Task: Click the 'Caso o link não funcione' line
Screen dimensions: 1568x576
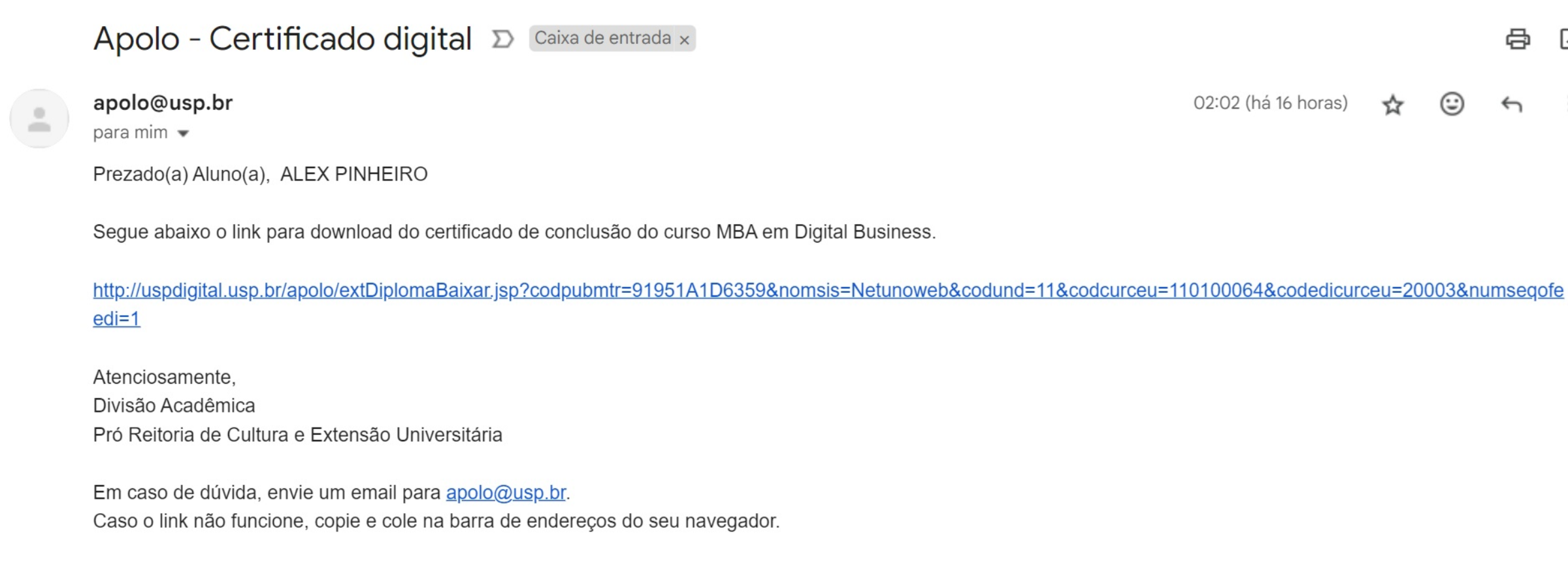Action: [436, 521]
